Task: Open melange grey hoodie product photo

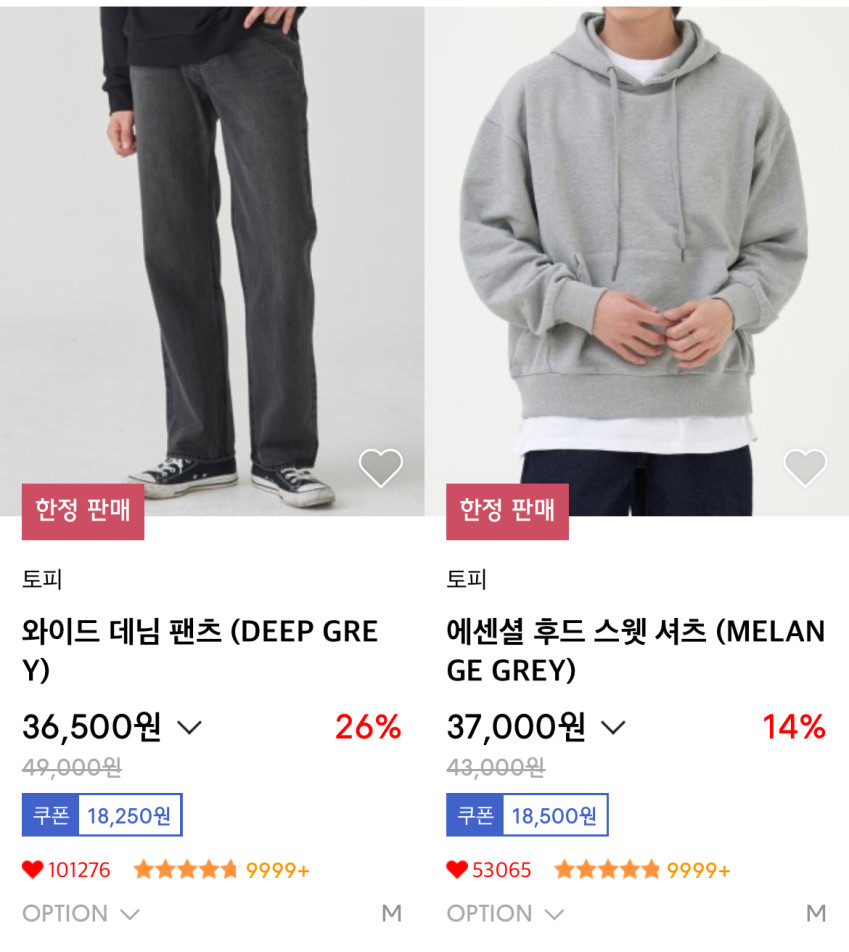Action: tap(637, 250)
